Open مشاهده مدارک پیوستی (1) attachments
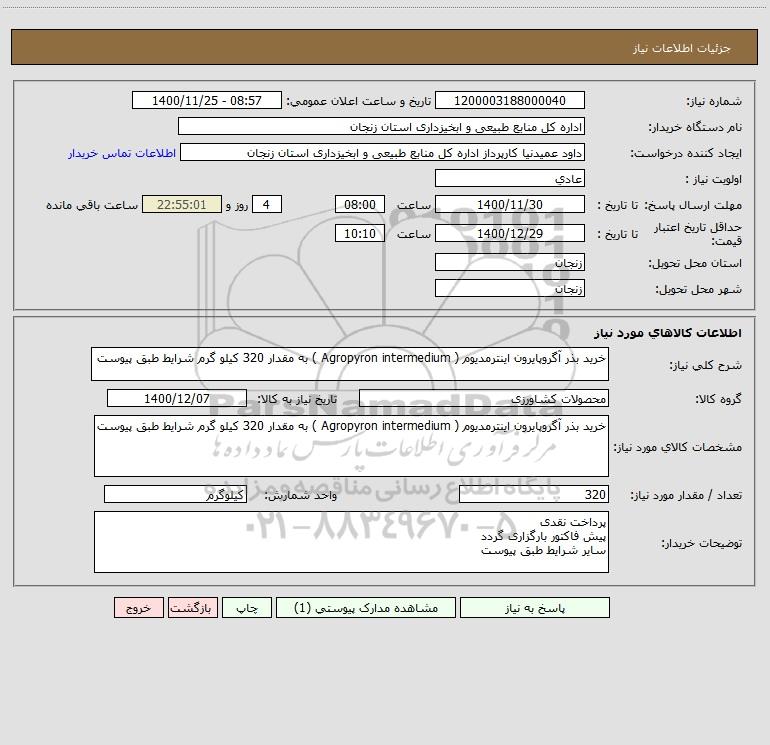 point(366,608)
